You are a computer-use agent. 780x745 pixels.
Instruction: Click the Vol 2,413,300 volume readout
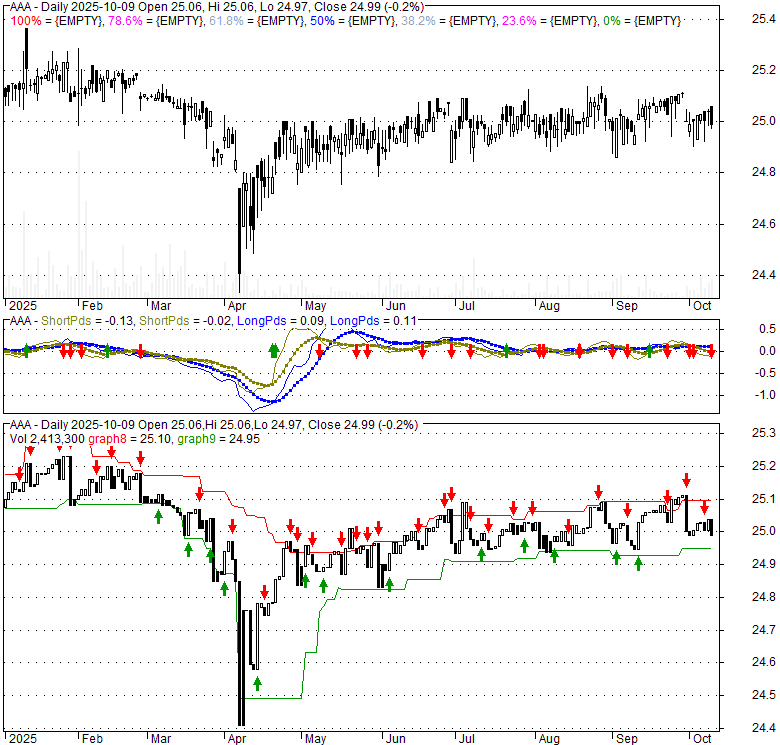(47, 439)
